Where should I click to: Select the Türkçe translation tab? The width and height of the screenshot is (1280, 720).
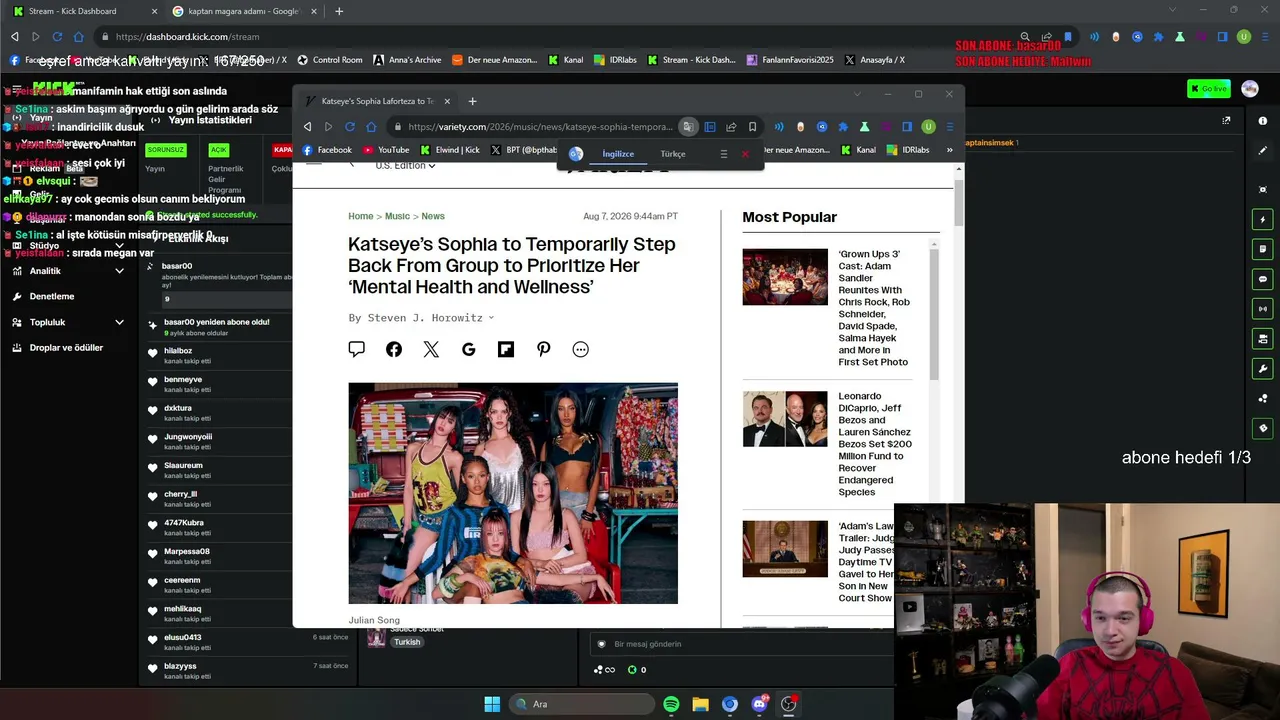[x=673, y=154]
